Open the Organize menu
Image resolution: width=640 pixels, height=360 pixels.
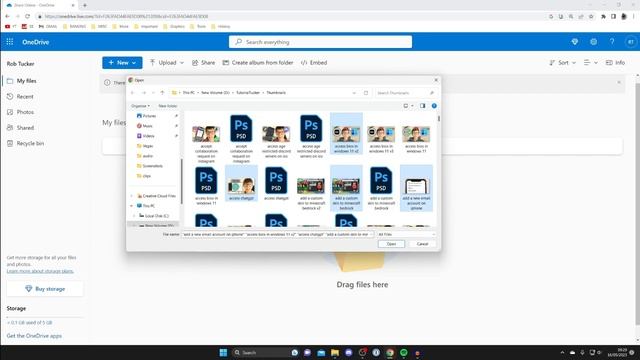coord(140,106)
